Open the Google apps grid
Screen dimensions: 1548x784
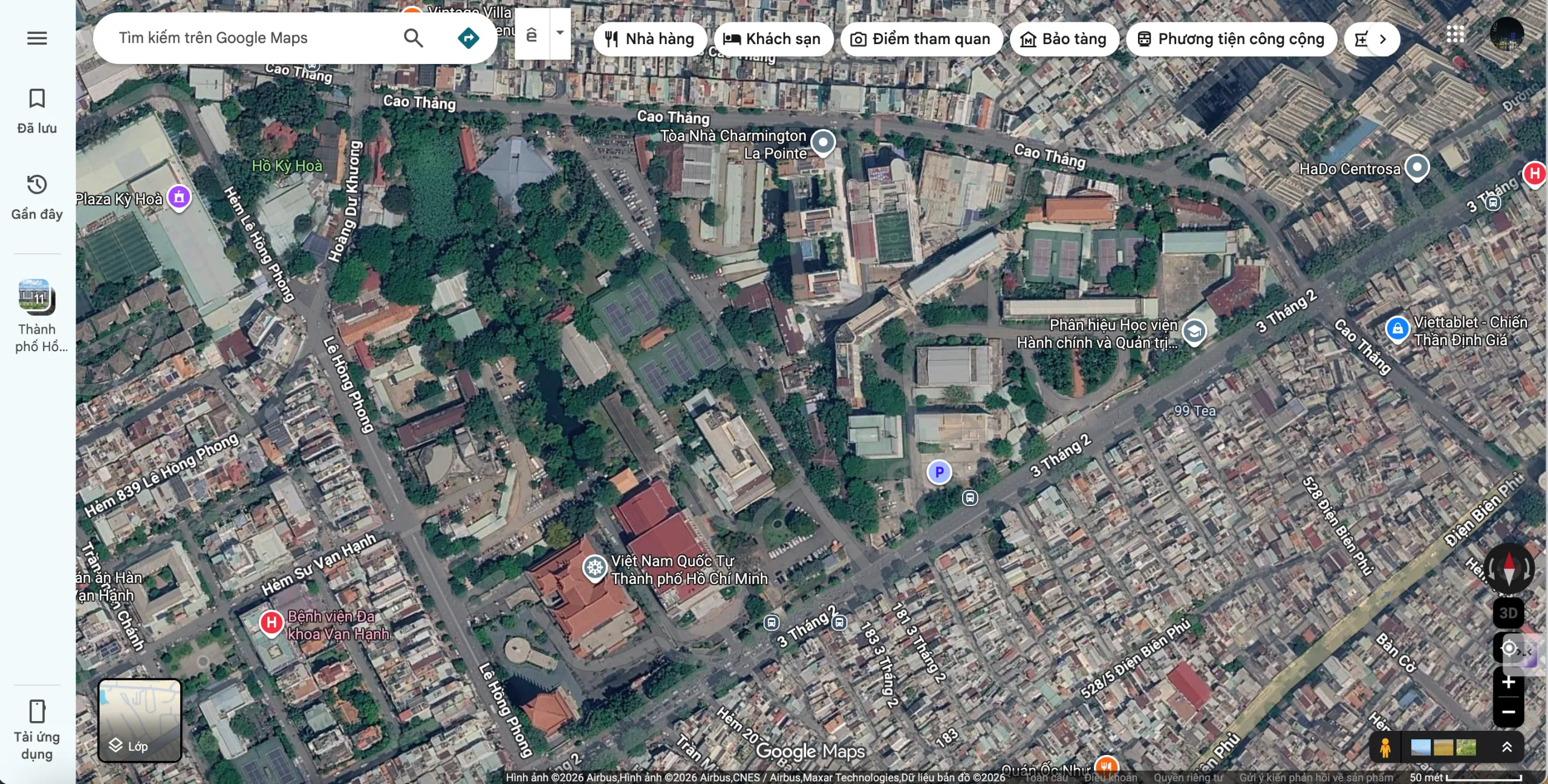pyautogui.click(x=1455, y=34)
